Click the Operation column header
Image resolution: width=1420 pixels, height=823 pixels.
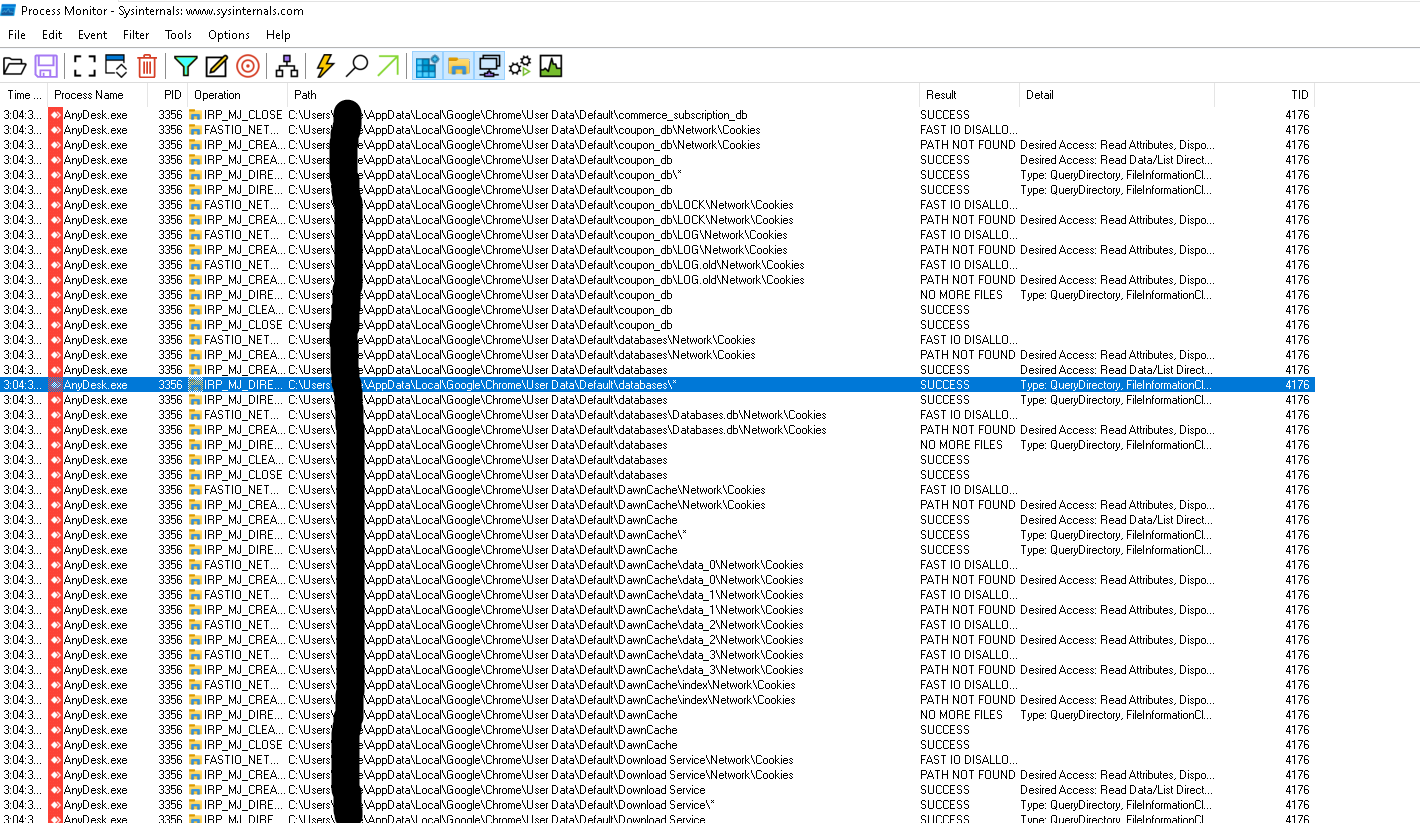(x=238, y=95)
